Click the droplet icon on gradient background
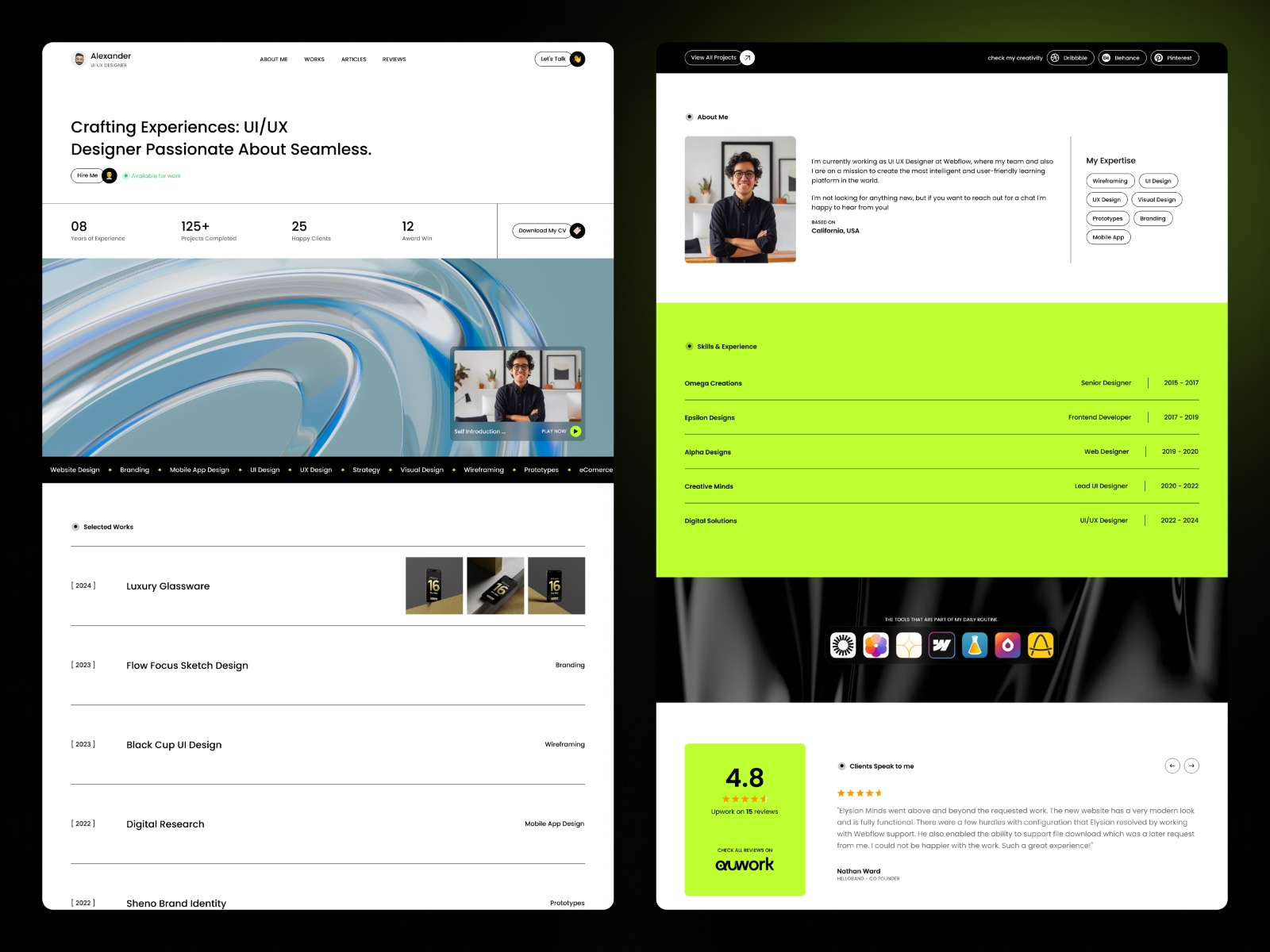The image size is (1270, 952). point(1007,646)
